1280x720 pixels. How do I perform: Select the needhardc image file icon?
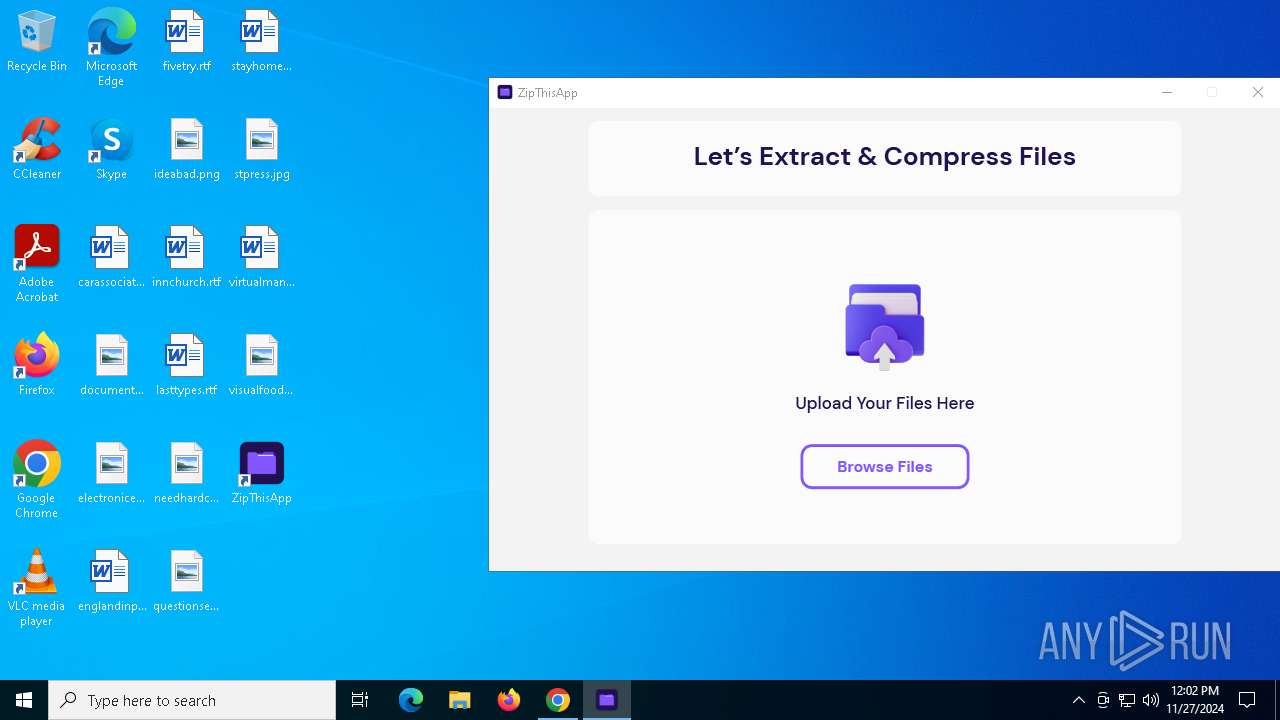click(x=186, y=474)
